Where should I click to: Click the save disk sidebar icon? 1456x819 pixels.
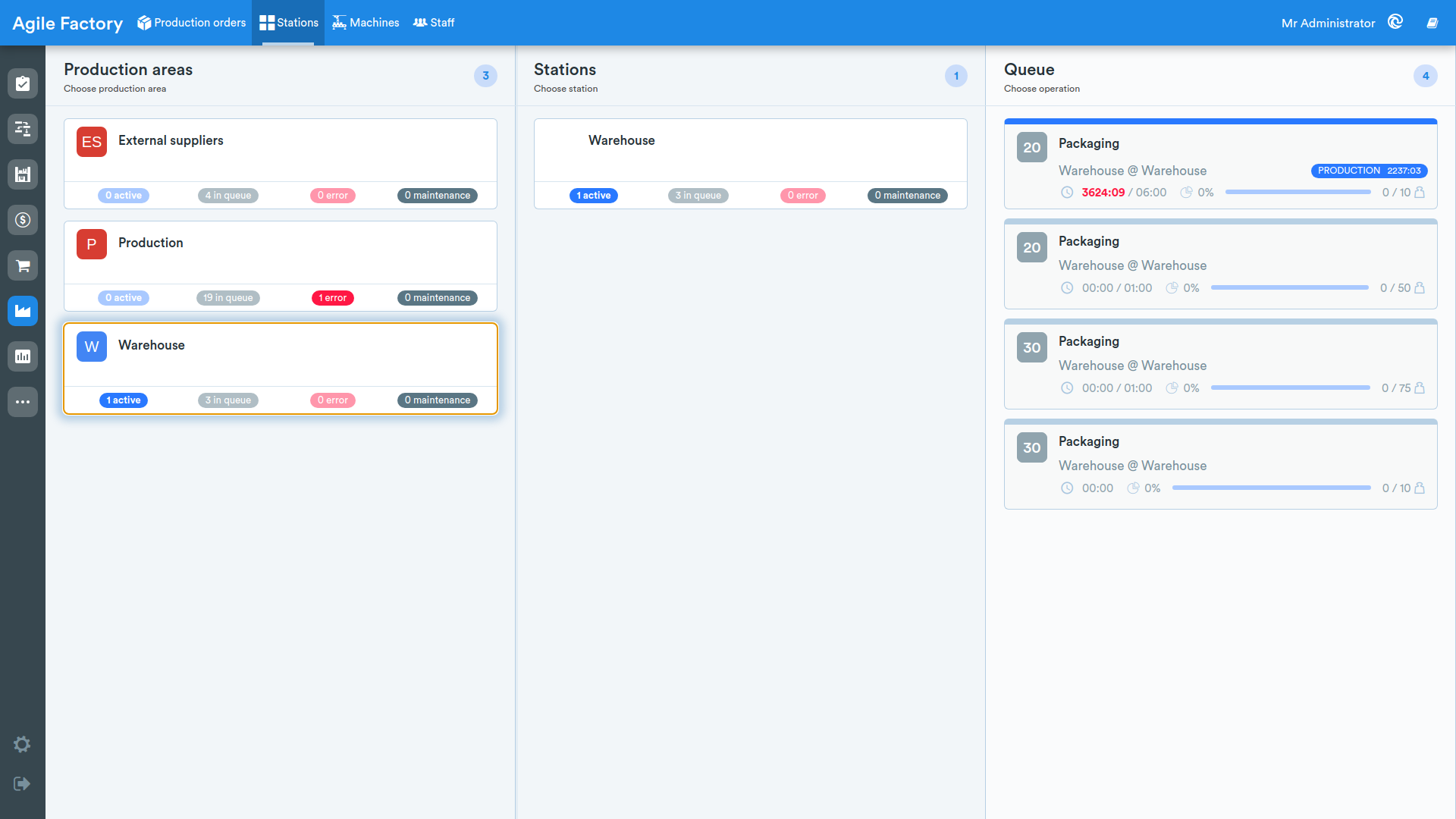tap(23, 174)
